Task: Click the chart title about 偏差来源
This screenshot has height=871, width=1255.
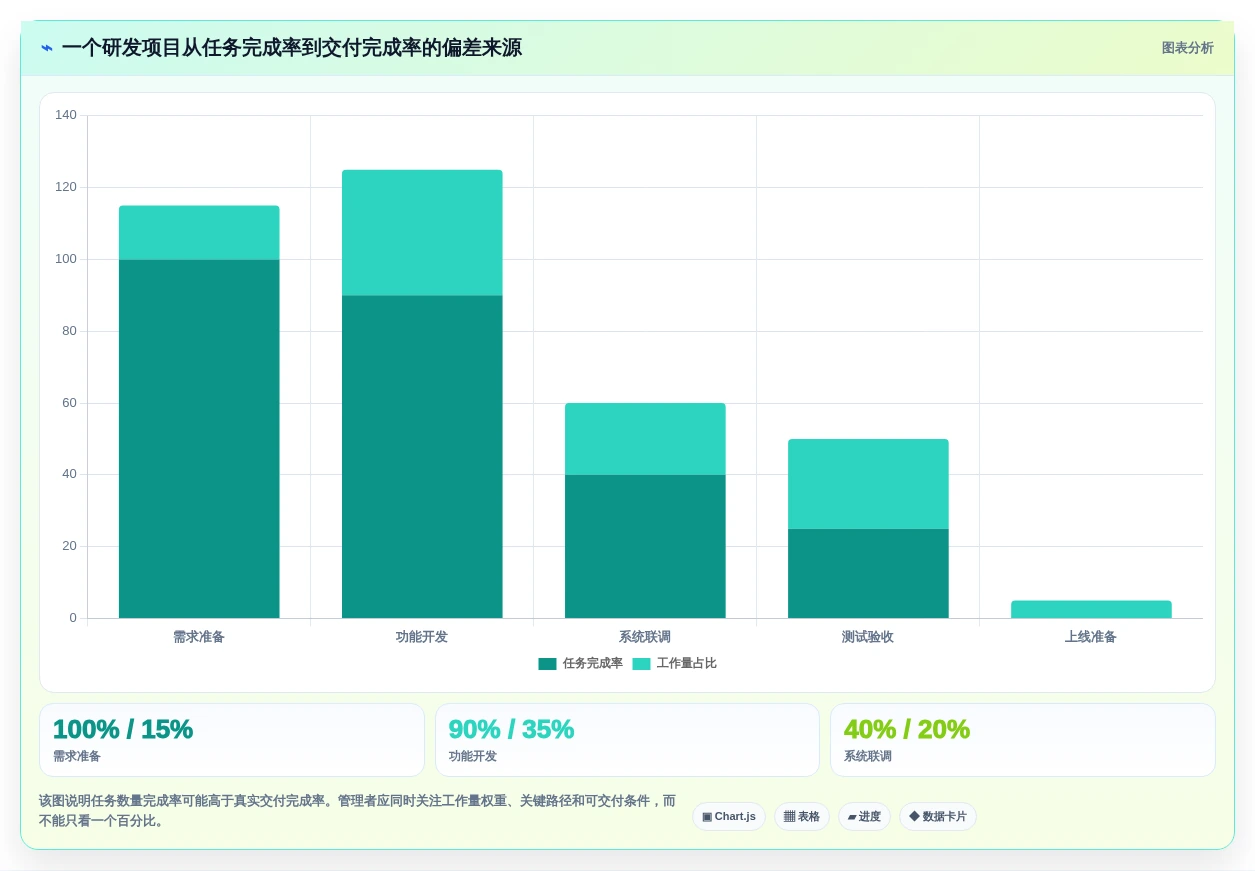Action: [291, 48]
